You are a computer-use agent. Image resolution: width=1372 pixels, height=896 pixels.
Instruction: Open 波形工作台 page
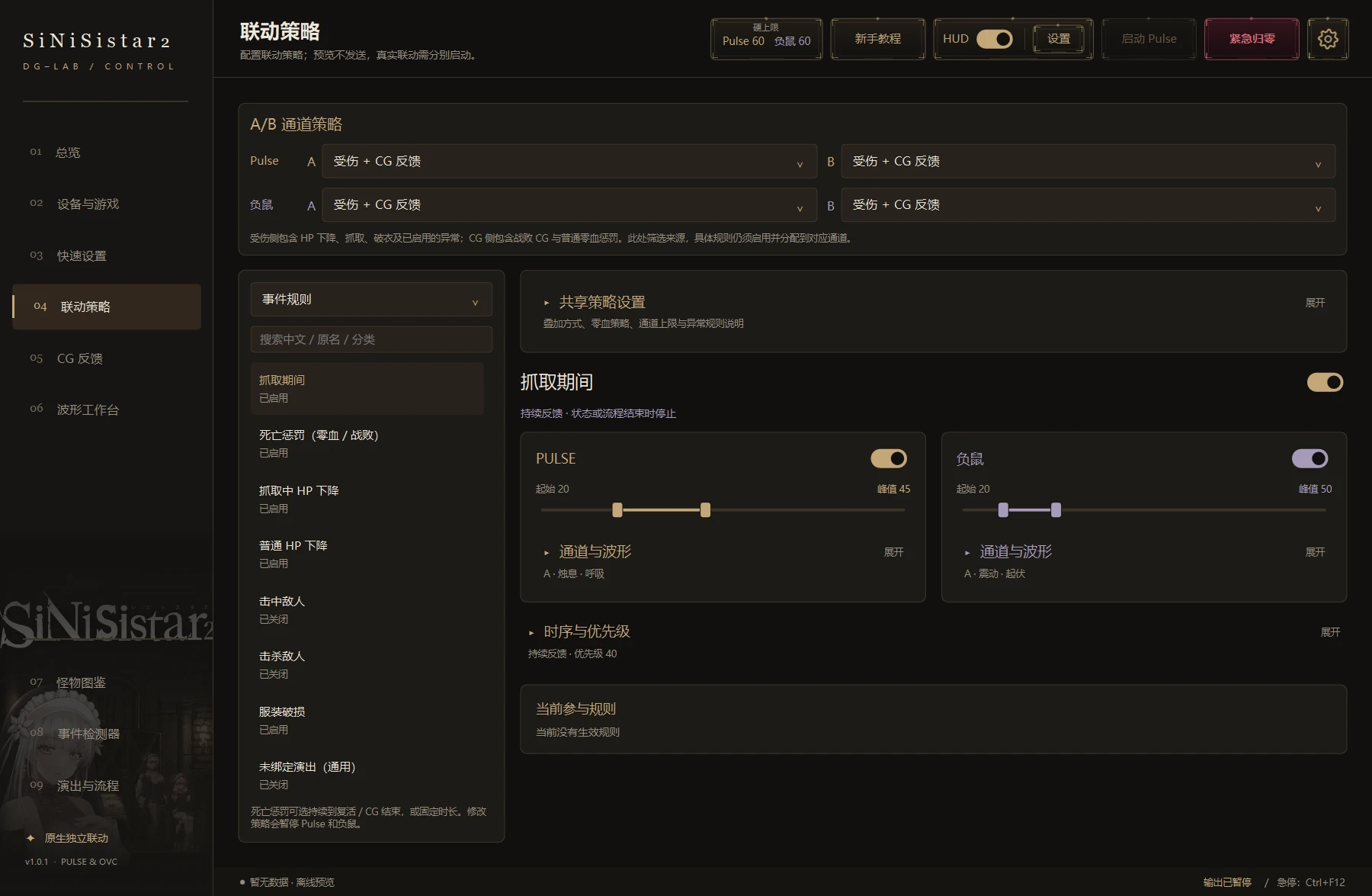click(107, 409)
